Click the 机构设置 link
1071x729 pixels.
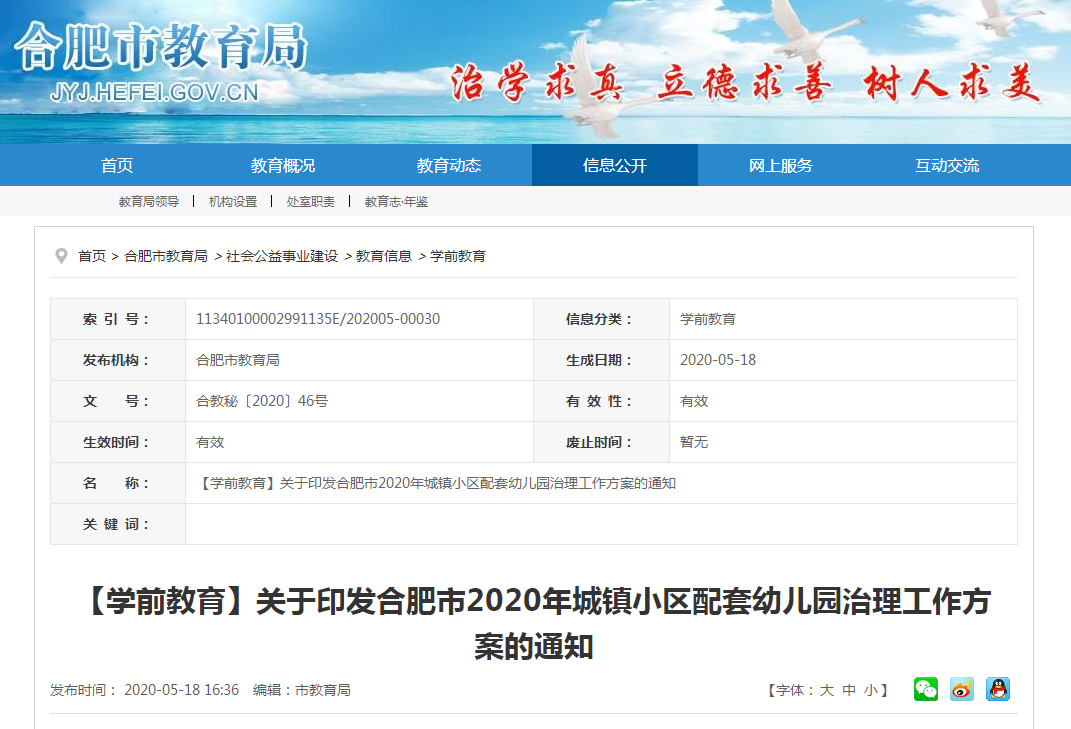232,201
